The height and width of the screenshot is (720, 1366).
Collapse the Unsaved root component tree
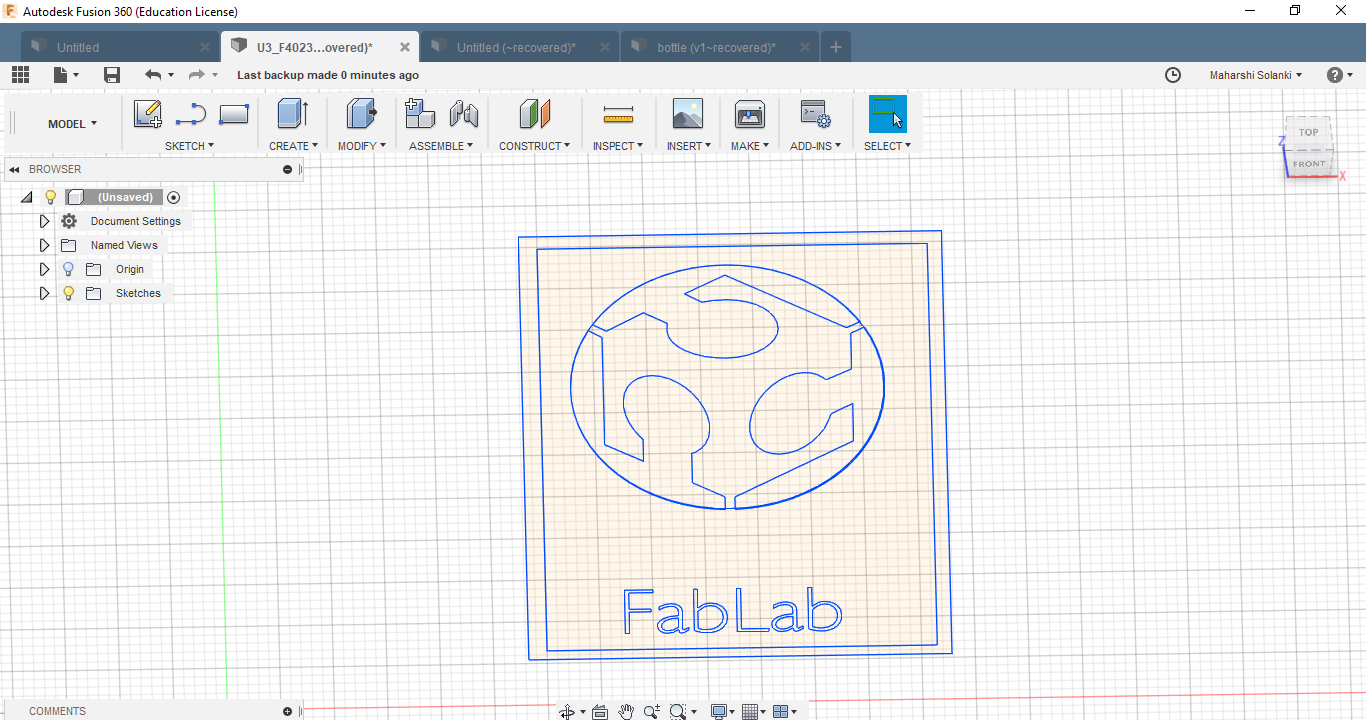[26, 197]
